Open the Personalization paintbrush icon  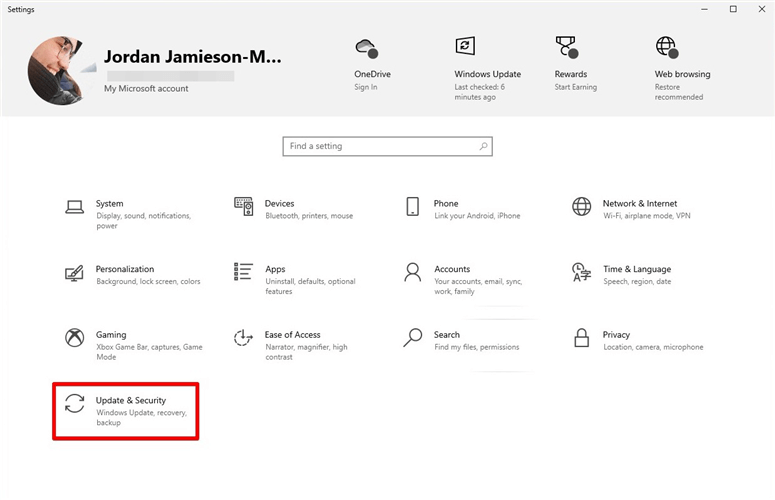pyautogui.click(x=75, y=273)
